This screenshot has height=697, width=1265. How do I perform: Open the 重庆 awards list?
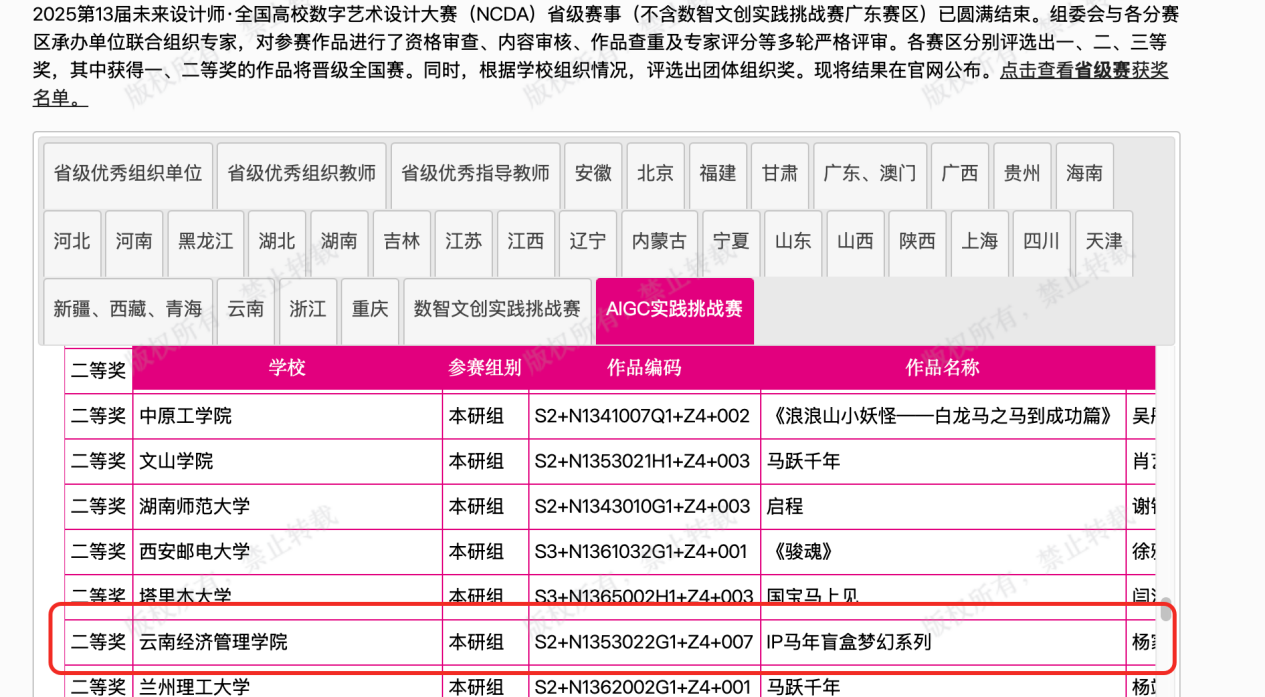369,310
